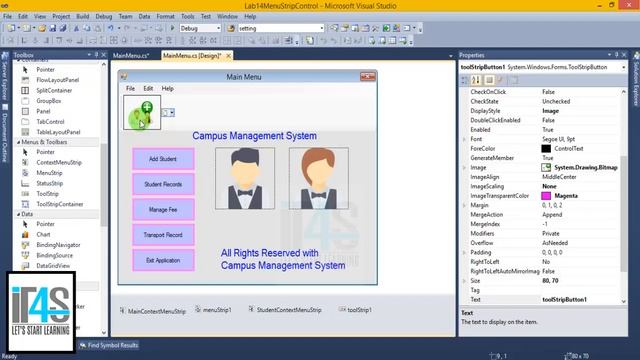Select the ToolStripContainer toolbox item
The width and height of the screenshot is (640, 360).
click(x=60, y=204)
